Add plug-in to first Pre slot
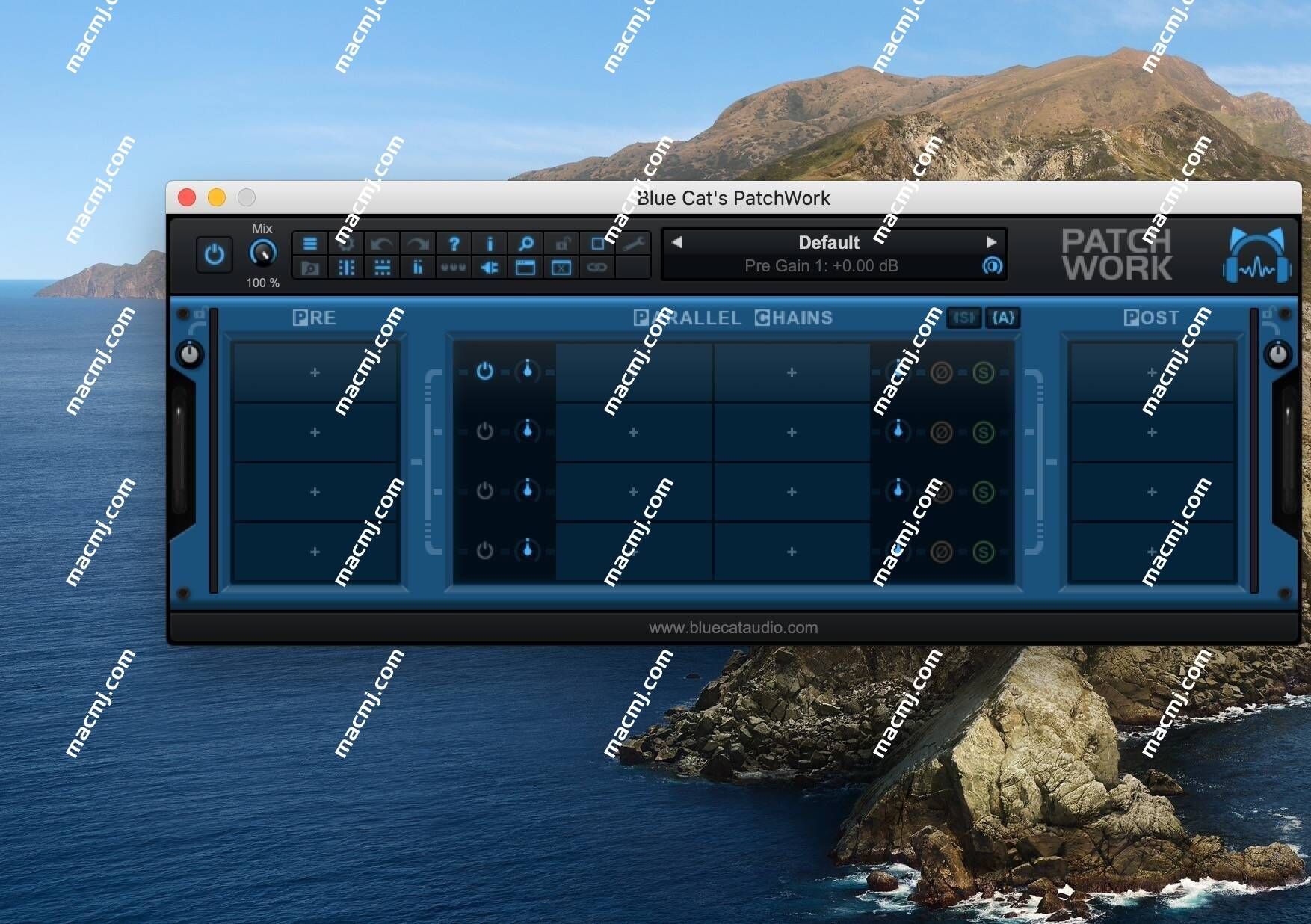The width and height of the screenshot is (1311, 924). [x=315, y=372]
